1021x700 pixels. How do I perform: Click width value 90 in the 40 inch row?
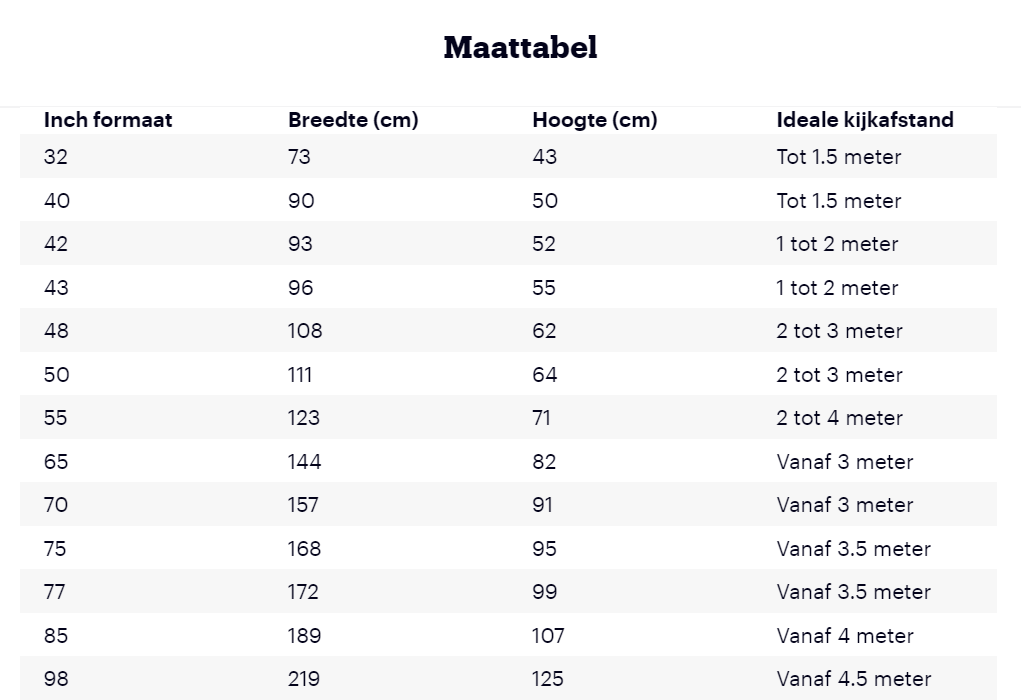301,201
